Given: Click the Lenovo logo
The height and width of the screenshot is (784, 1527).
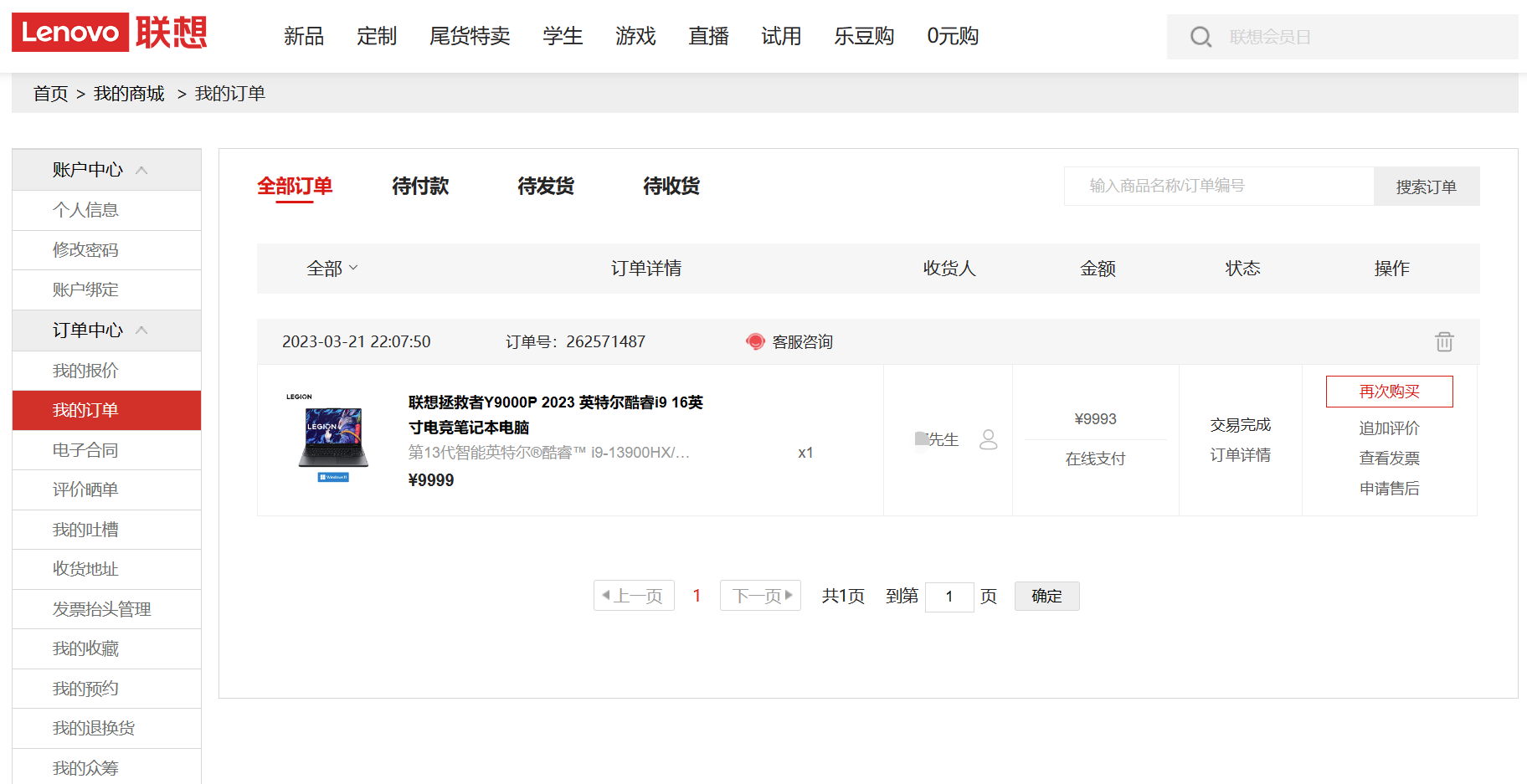Looking at the screenshot, I should coord(110,32).
